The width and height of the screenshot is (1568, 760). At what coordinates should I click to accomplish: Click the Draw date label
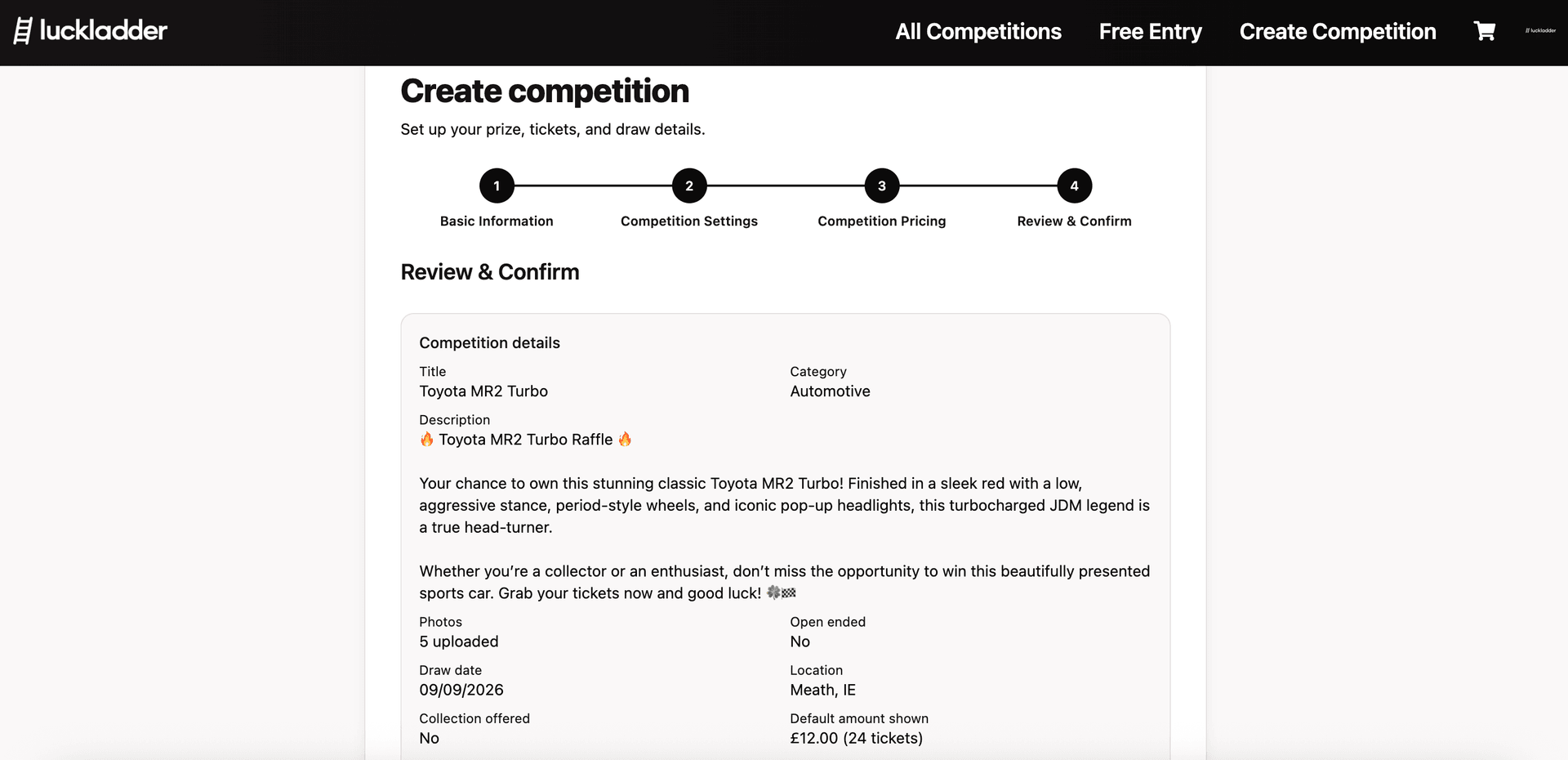[x=451, y=670]
